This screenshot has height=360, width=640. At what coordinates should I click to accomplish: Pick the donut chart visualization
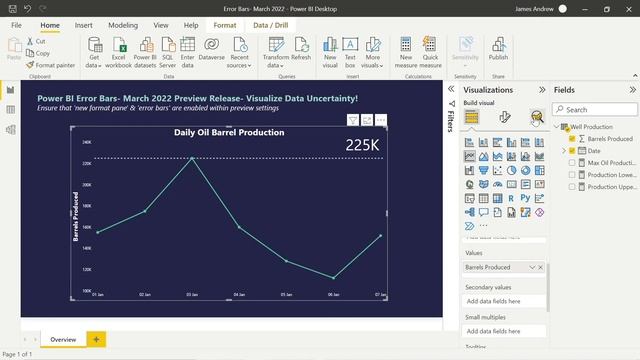pos(525,170)
